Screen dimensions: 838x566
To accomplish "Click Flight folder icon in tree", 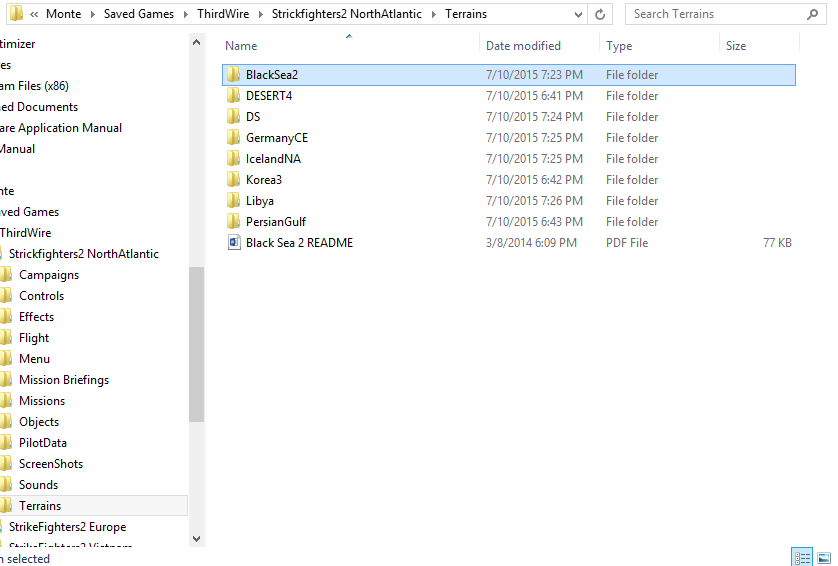I will (x=6, y=338).
